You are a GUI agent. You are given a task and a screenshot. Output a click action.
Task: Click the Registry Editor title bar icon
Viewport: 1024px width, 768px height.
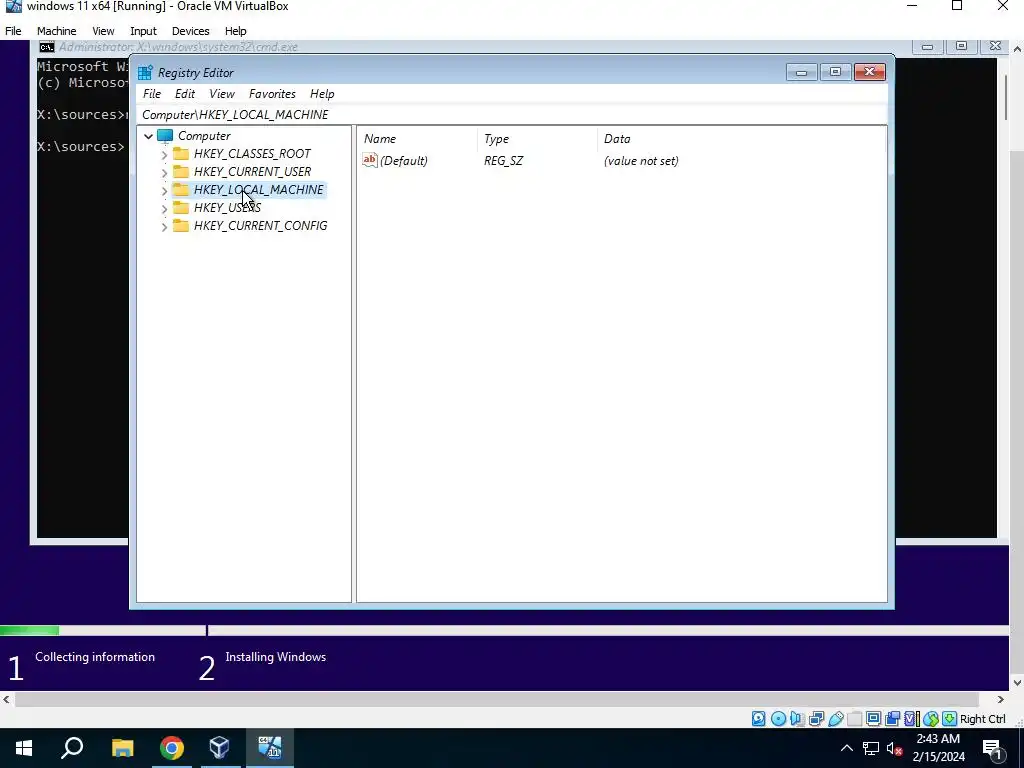pyautogui.click(x=145, y=72)
